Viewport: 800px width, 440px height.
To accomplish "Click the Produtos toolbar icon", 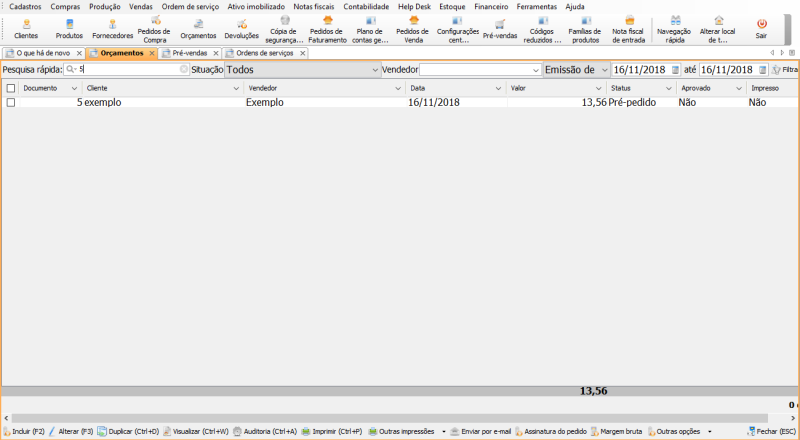I will (x=69, y=27).
